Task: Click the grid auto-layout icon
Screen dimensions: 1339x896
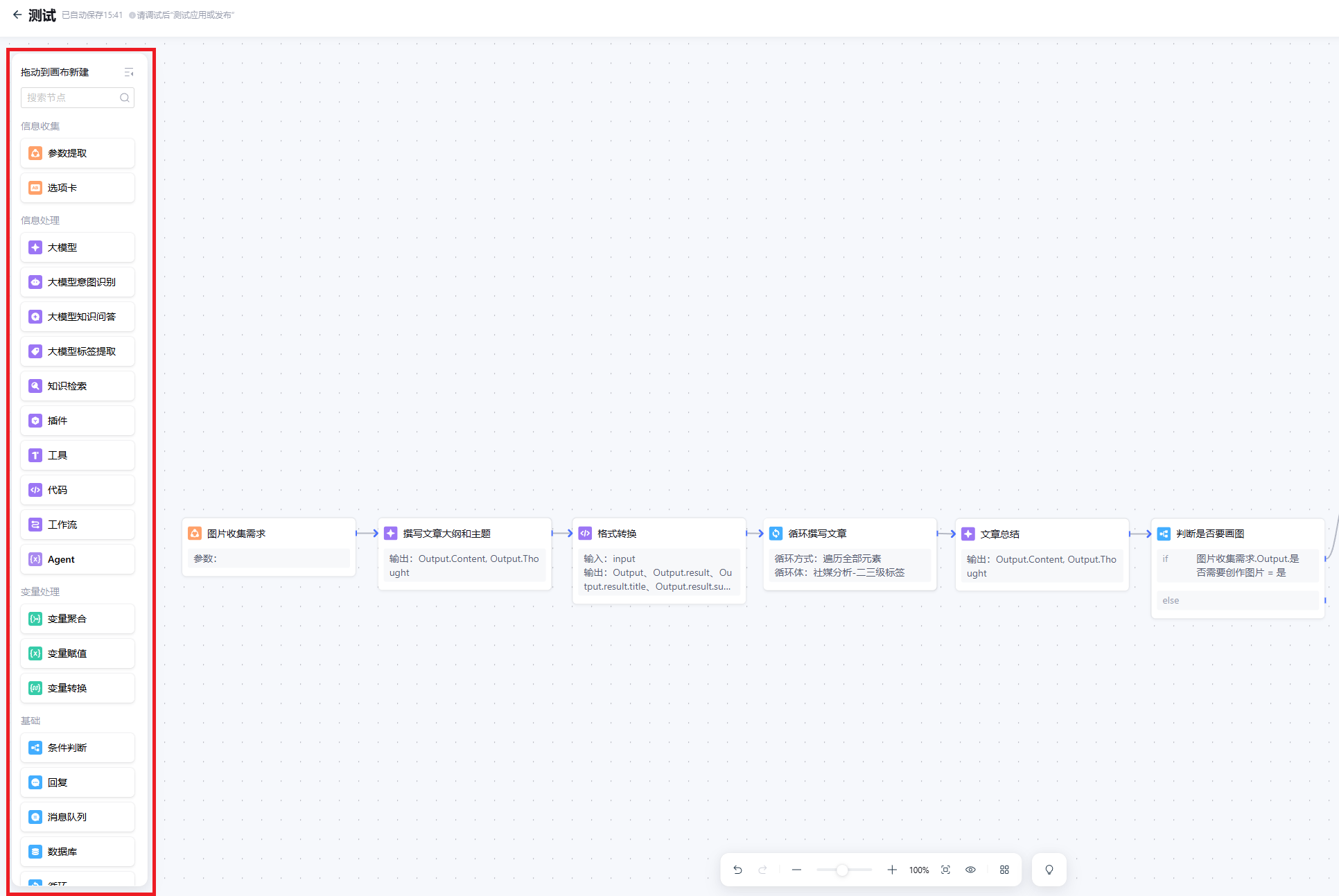Action: tap(1004, 870)
